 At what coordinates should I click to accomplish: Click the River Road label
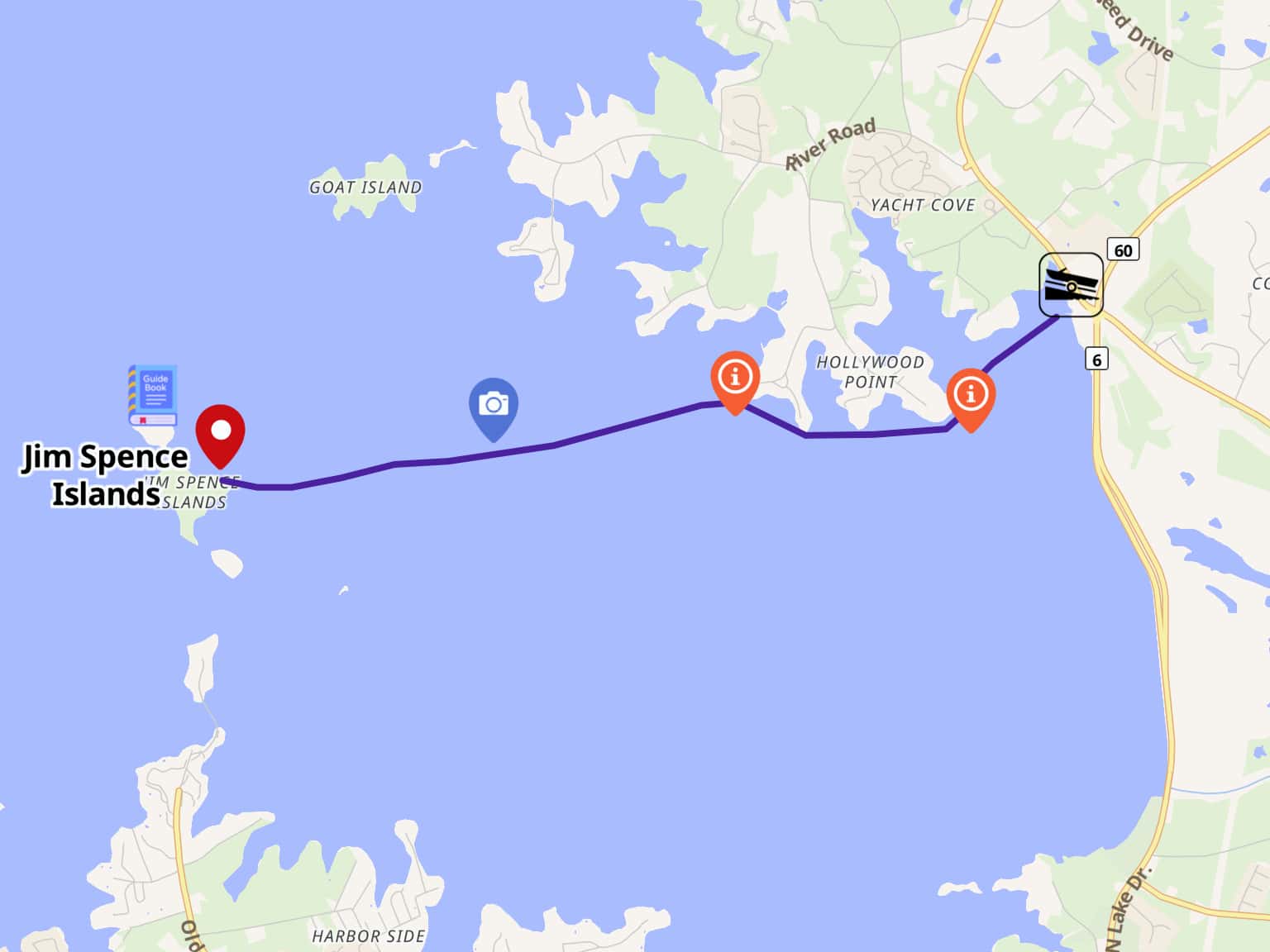pyautogui.click(x=830, y=144)
